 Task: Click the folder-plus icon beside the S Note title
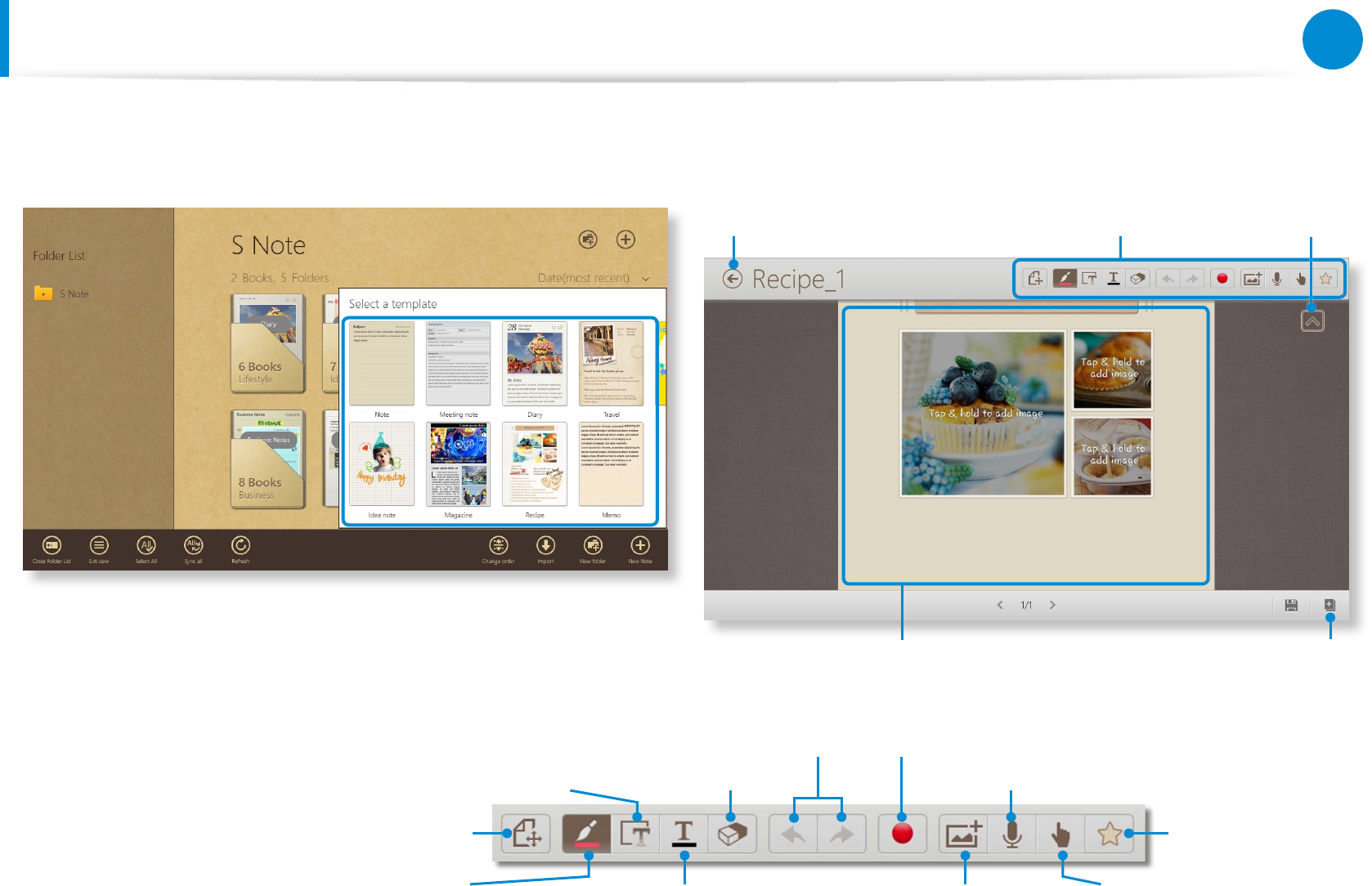coord(588,239)
